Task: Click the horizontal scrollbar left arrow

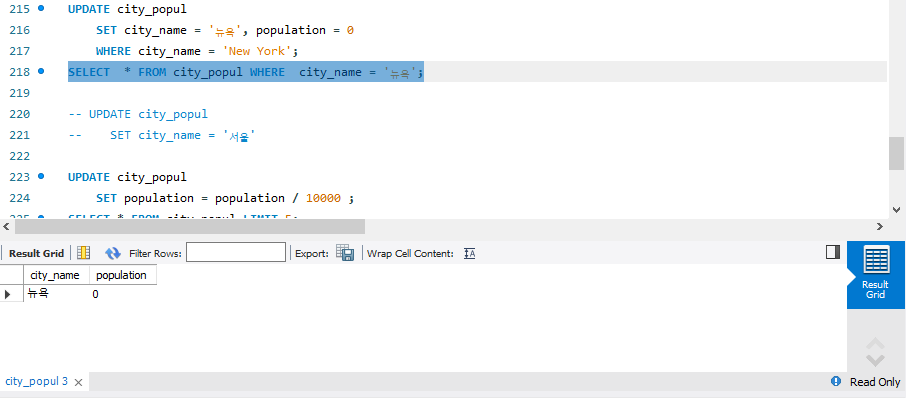Action: click(x=6, y=226)
